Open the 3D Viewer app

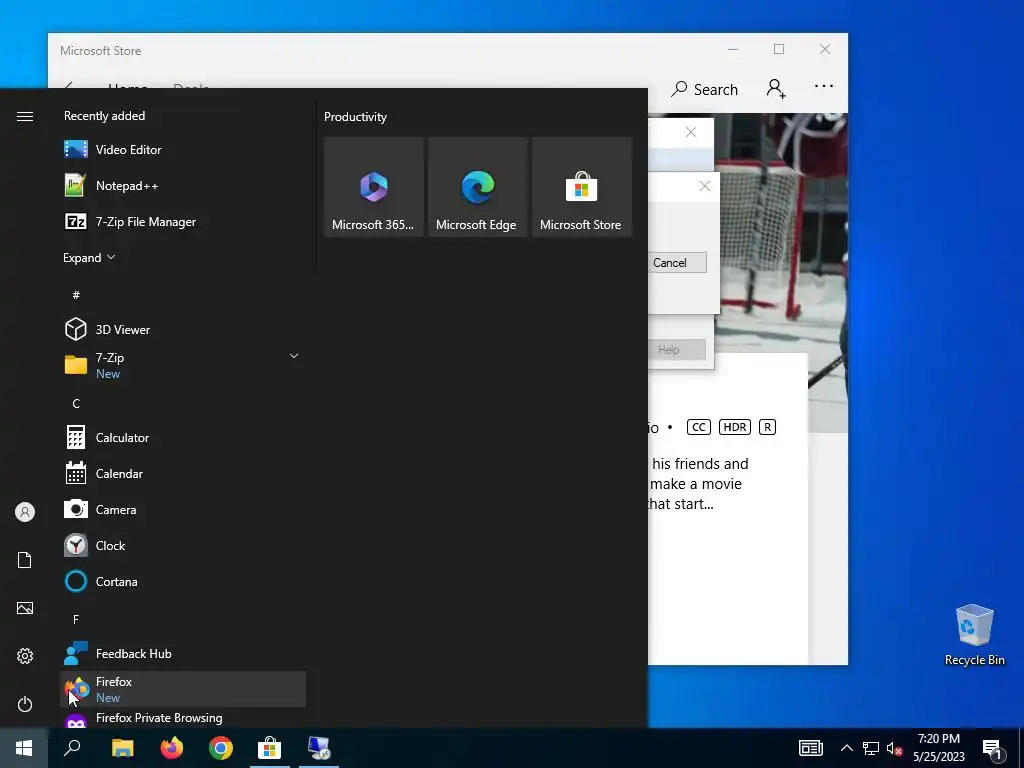click(x=183, y=329)
